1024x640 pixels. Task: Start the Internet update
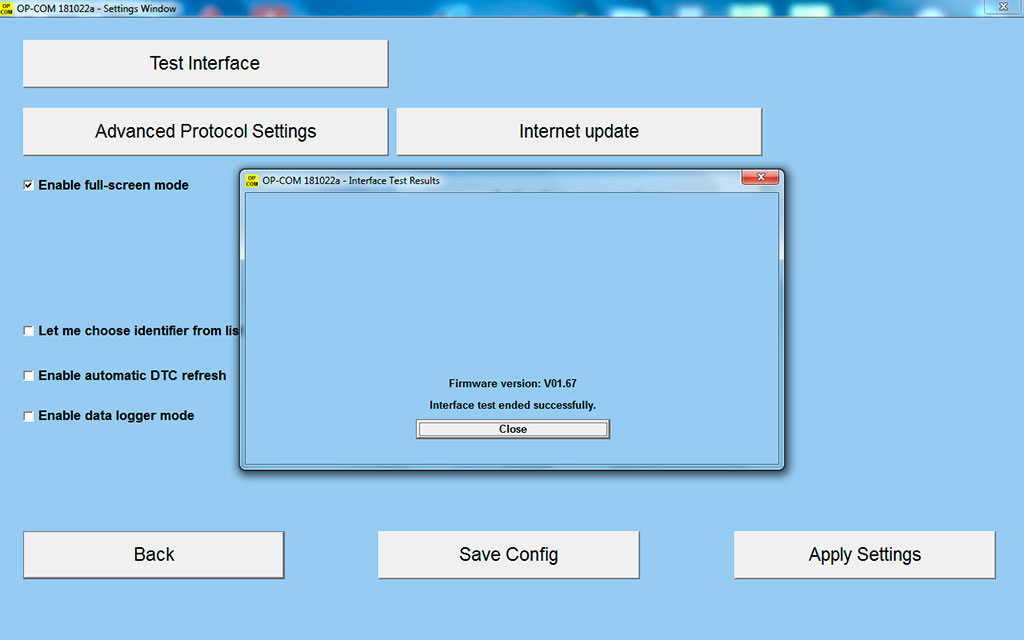pos(579,131)
